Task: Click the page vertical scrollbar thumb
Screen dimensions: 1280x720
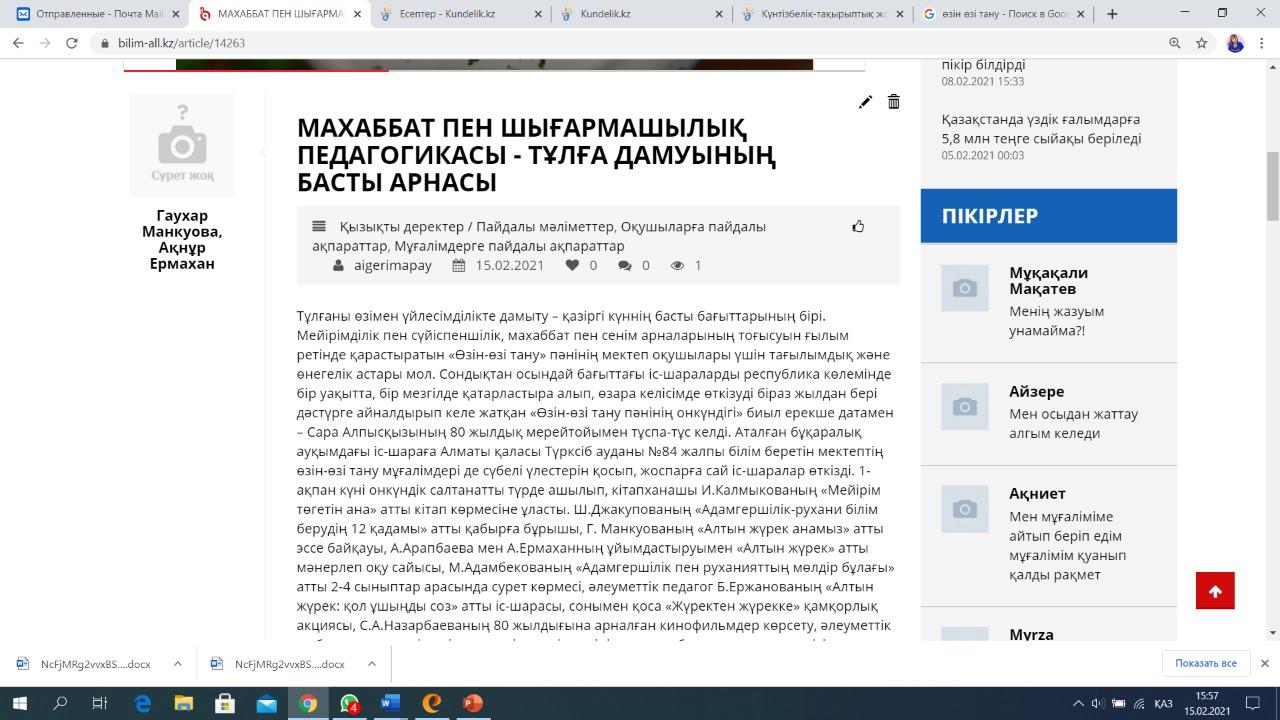Action: [x=1272, y=186]
